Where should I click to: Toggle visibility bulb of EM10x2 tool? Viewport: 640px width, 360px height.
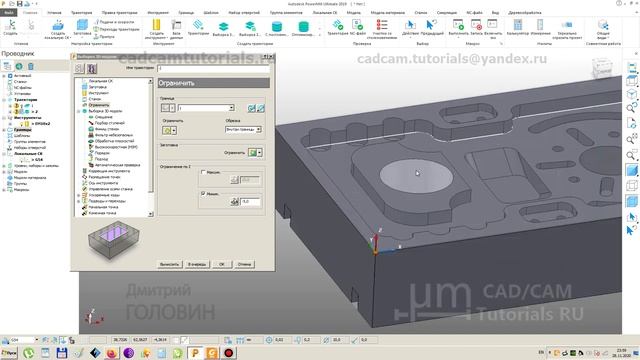(21, 124)
